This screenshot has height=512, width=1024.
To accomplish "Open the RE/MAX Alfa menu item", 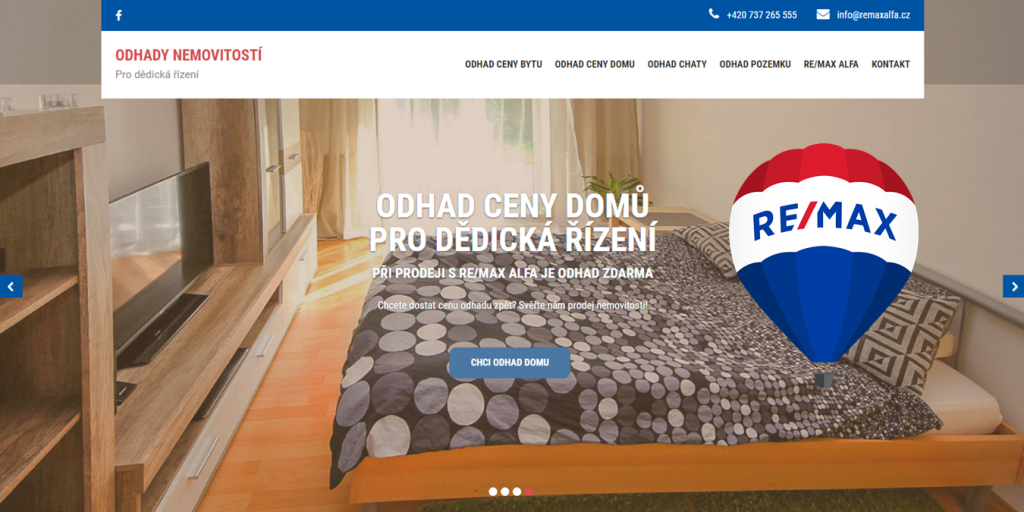I will [x=831, y=64].
